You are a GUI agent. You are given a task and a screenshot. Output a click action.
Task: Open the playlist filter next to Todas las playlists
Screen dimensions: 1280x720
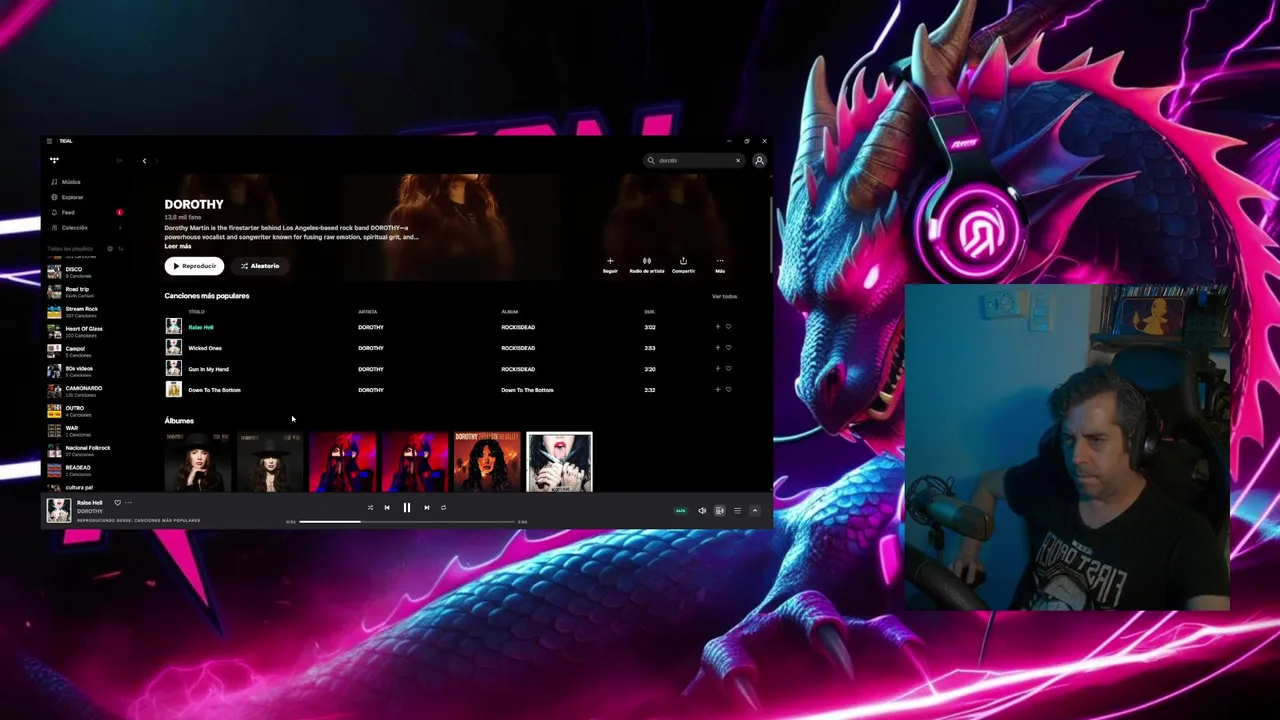pyautogui.click(x=110, y=248)
